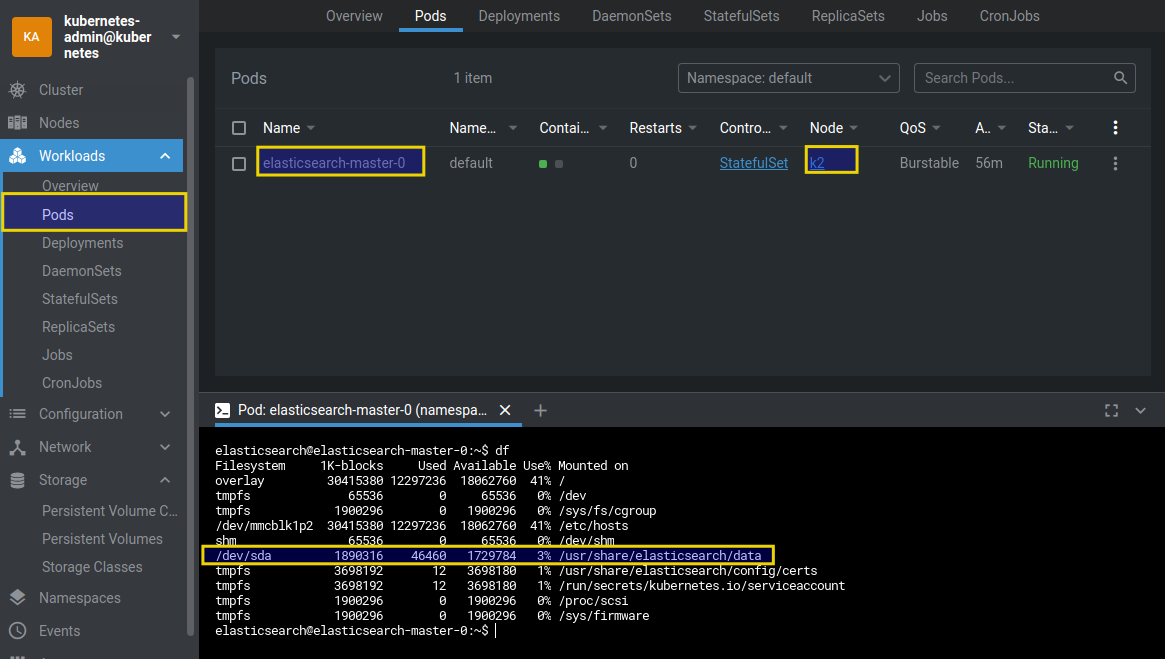Click the KA cluster avatar icon
This screenshot has height=659, width=1165.
(x=32, y=37)
